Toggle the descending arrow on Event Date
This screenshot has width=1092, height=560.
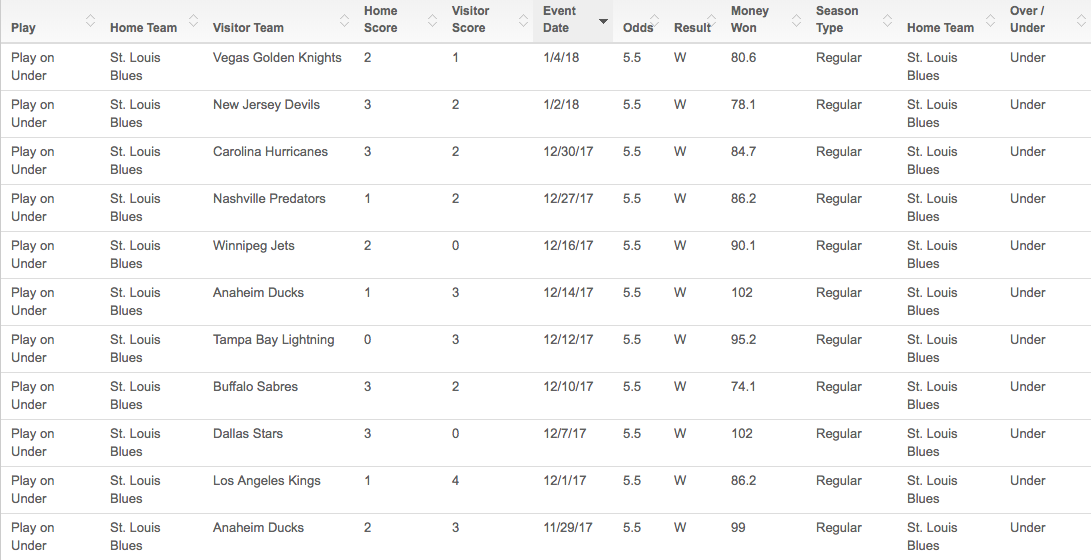pyautogui.click(x=603, y=20)
